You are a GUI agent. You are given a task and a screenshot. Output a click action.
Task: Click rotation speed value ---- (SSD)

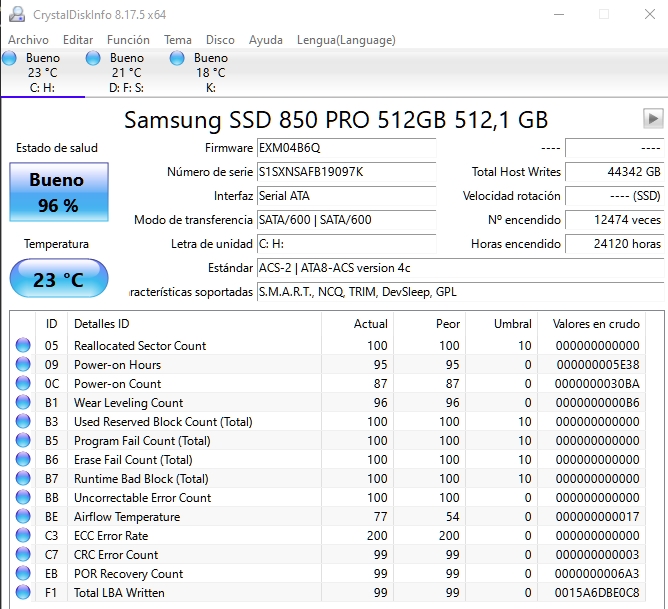pyautogui.click(x=614, y=196)
